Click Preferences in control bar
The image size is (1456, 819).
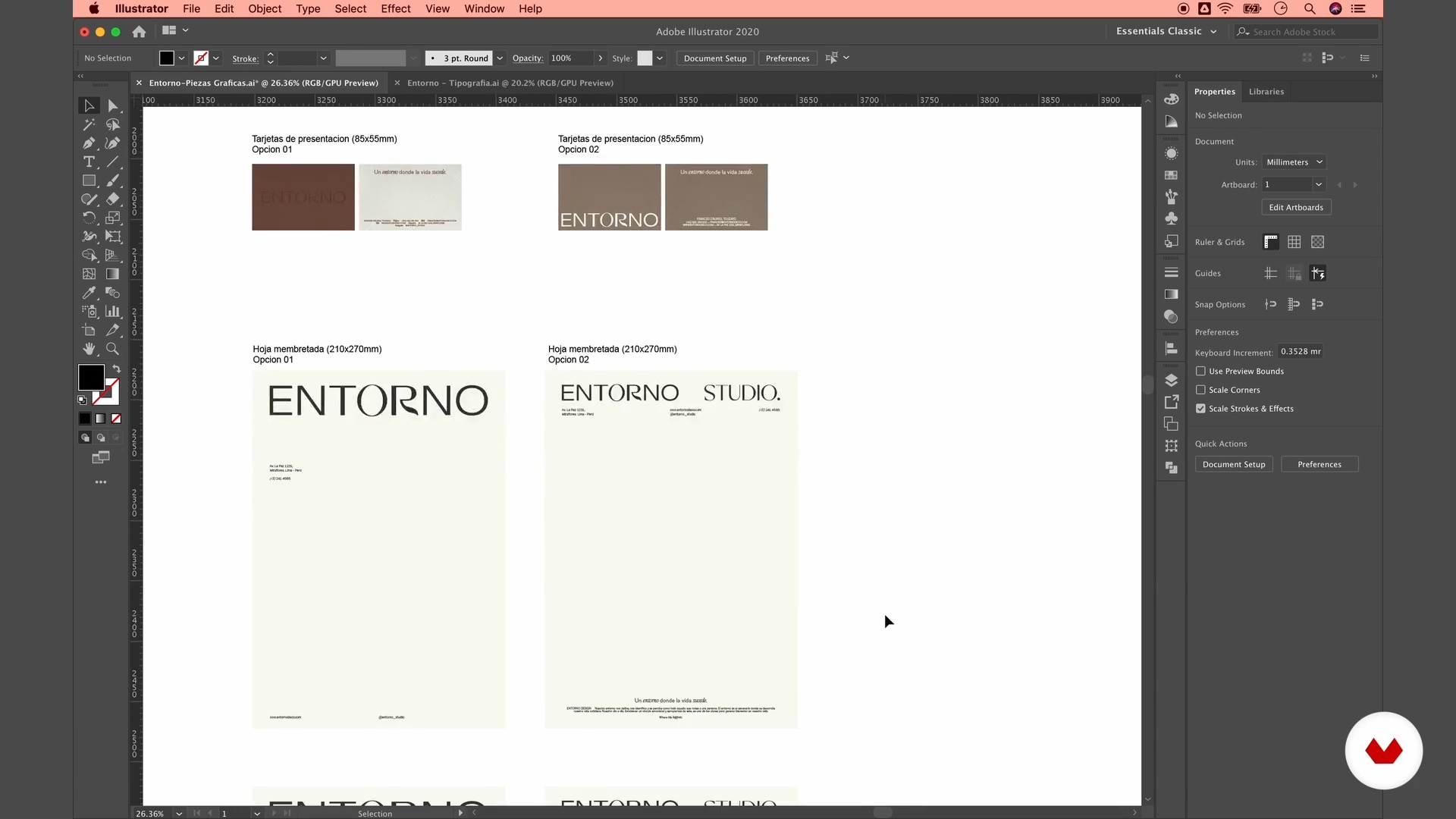click(x=787, y=58)
